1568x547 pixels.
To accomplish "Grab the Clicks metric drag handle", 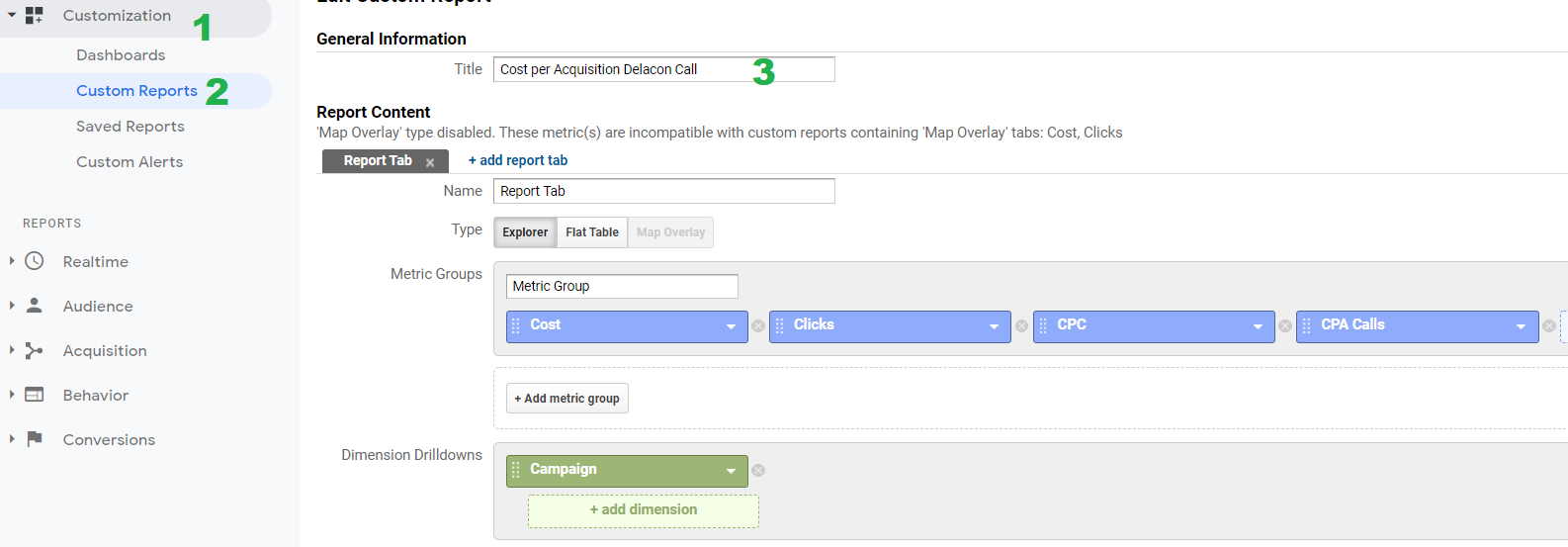I will pos(779,325).
